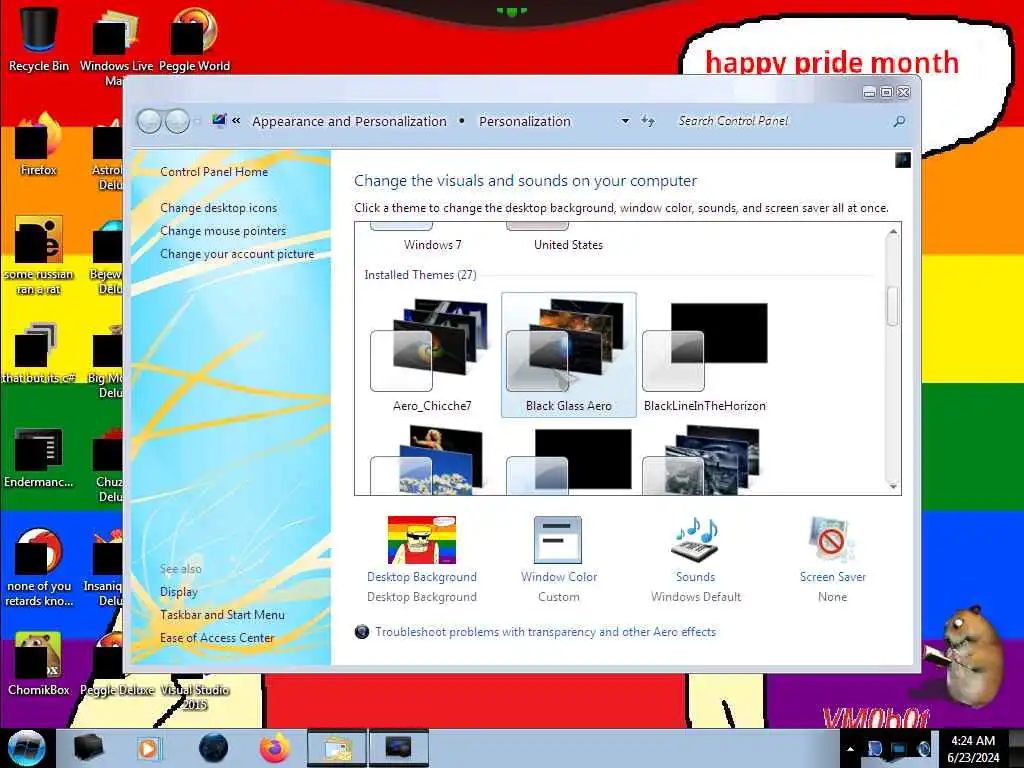Open the Recycle Bin desktop icon
The image size is (1024, 768).
click(x=39, y=39)
